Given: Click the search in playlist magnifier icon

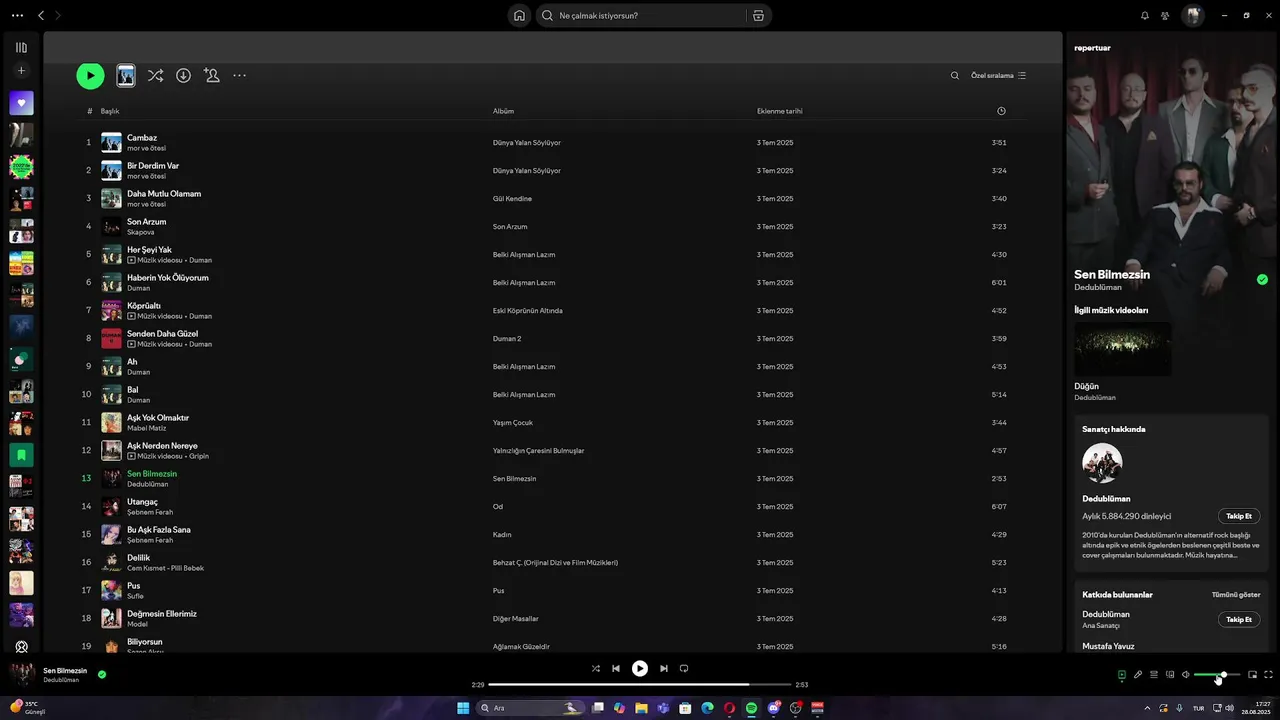Looking at the screenshot, I should click(955, 75).
